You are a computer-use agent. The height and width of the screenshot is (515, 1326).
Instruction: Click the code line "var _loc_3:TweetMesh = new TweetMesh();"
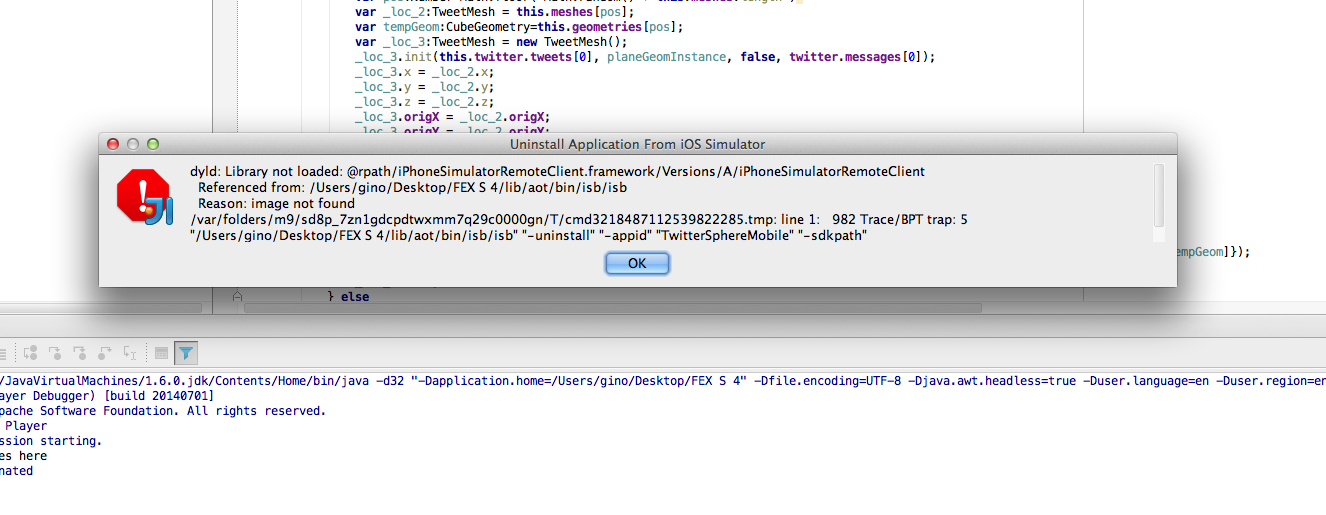pyautogui.click(x=490, y=41)
